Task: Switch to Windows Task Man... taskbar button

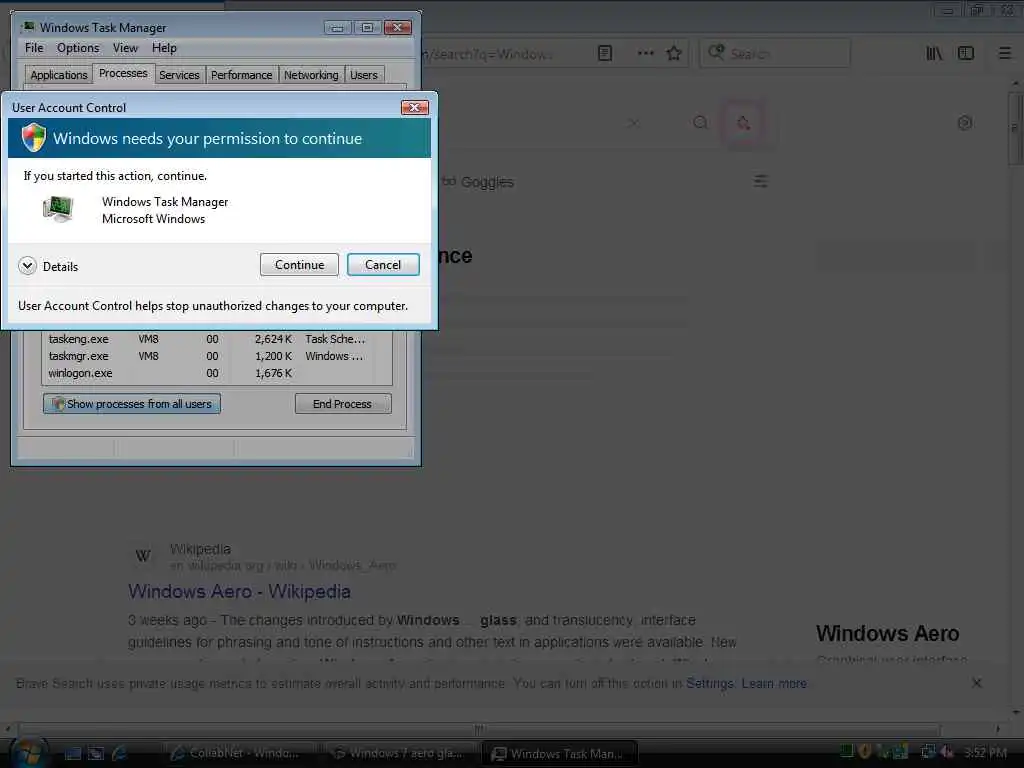Action: coord(559,754)
